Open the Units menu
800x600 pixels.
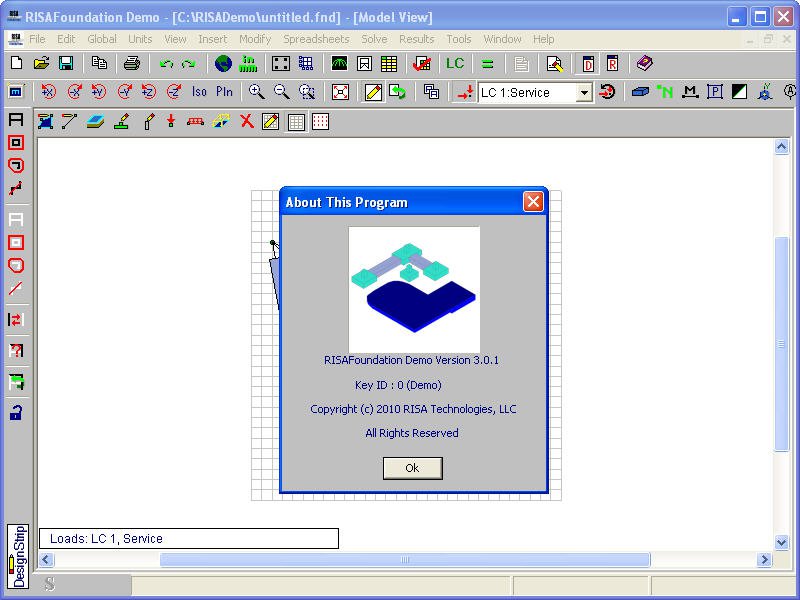(140, 39)
